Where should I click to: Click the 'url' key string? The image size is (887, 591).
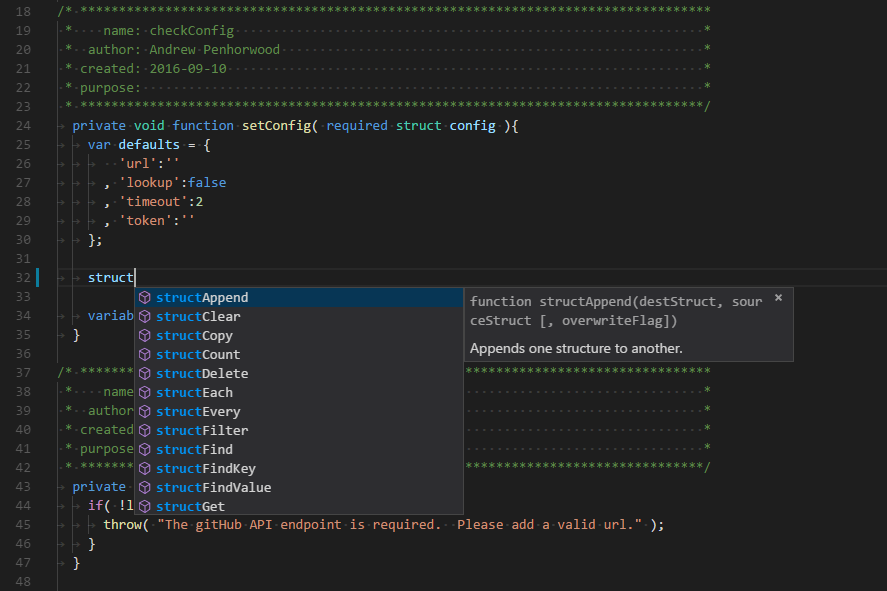(137, 163)
